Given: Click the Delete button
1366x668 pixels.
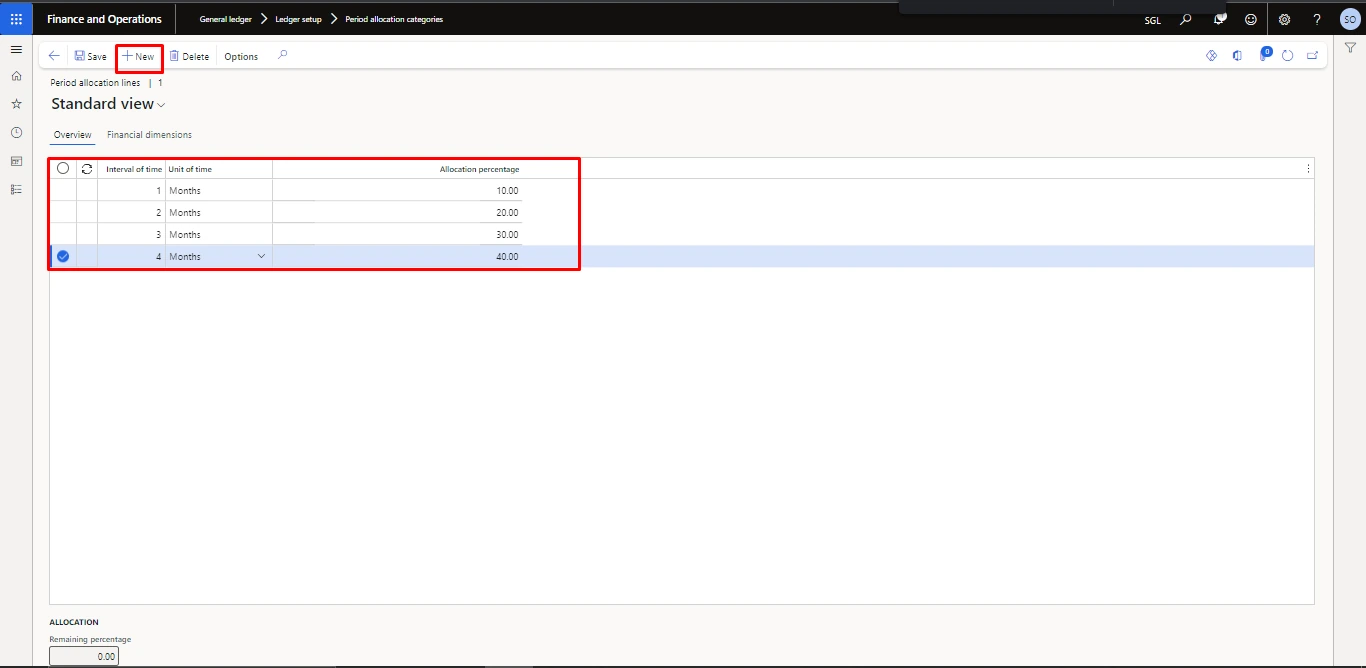Looking at the screenshot, I should pos(189,56).
